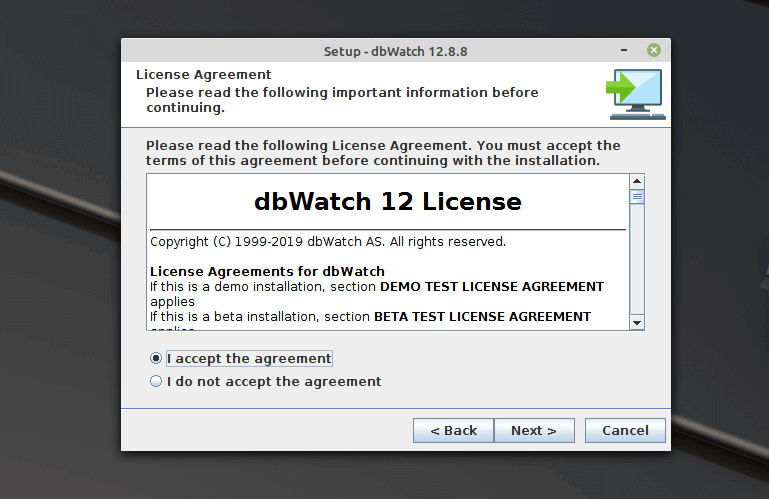Choose "I do not accept the agreement"
The image size is (769, 499).
click(x=155, y=381)
